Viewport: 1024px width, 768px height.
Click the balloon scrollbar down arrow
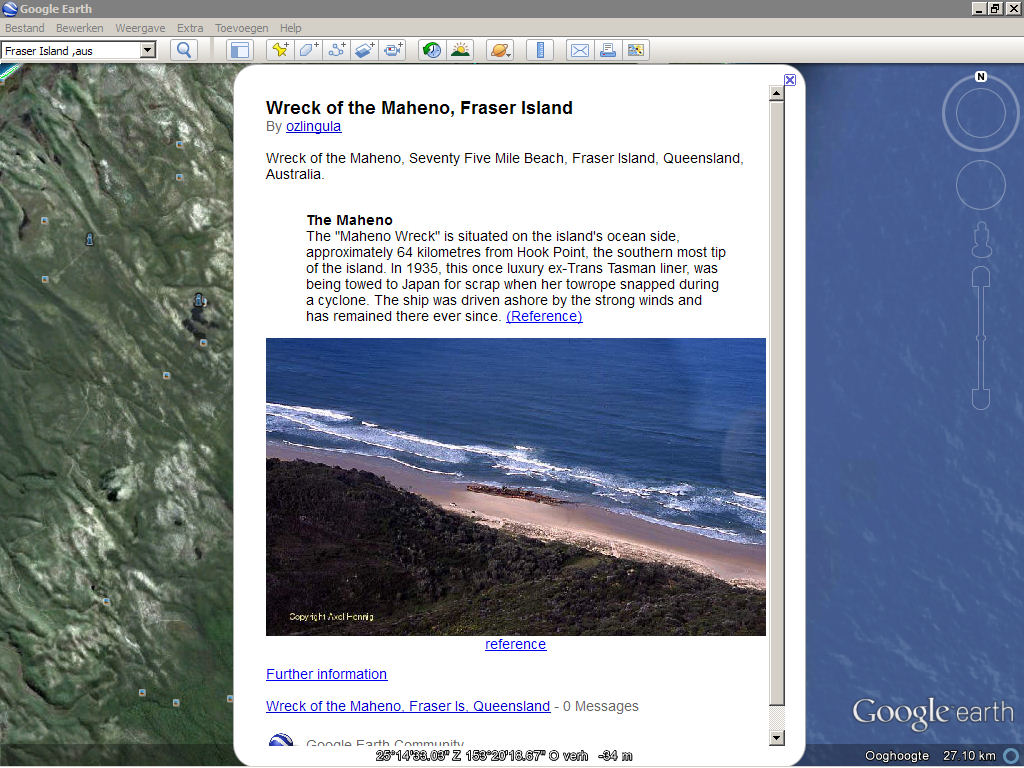[776, 738]
